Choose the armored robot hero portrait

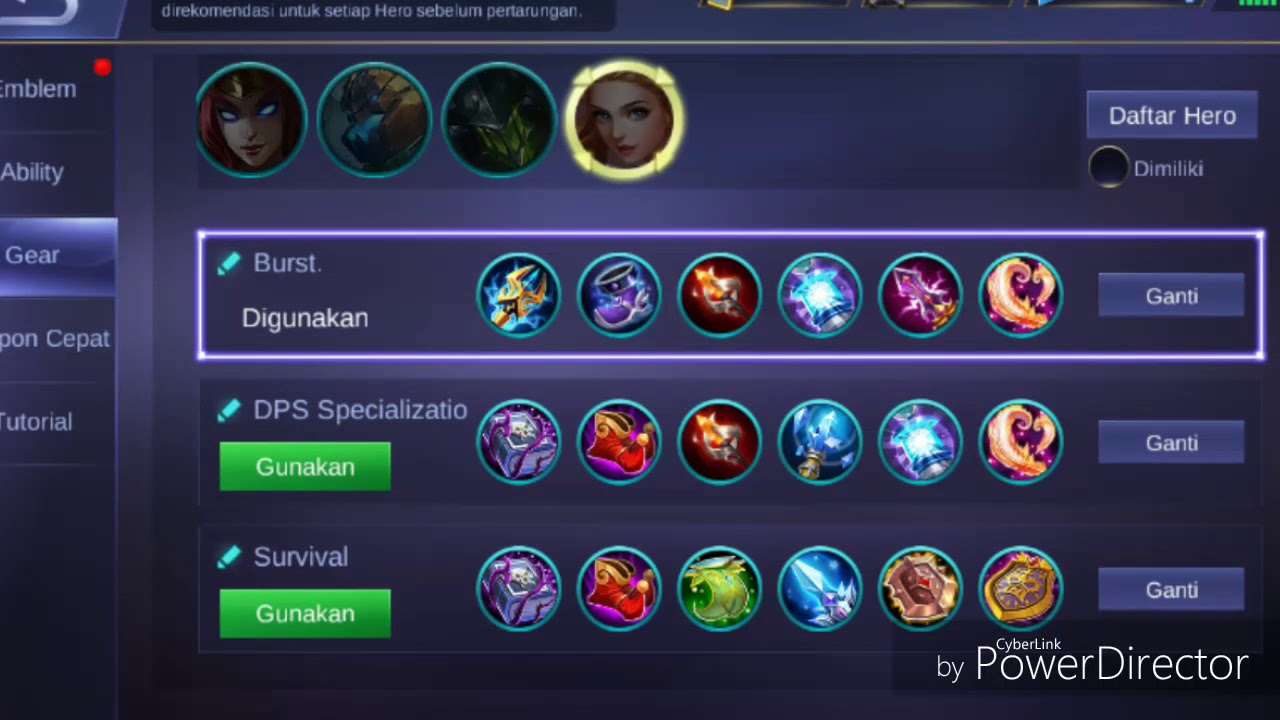coord(375,120)
